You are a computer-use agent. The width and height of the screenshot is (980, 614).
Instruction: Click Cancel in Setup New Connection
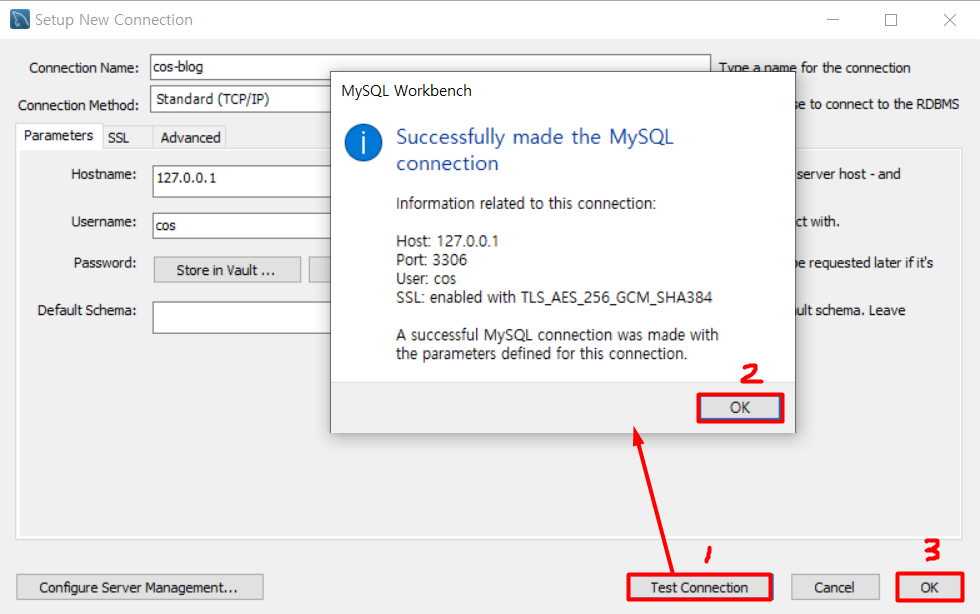coord(834,587)
